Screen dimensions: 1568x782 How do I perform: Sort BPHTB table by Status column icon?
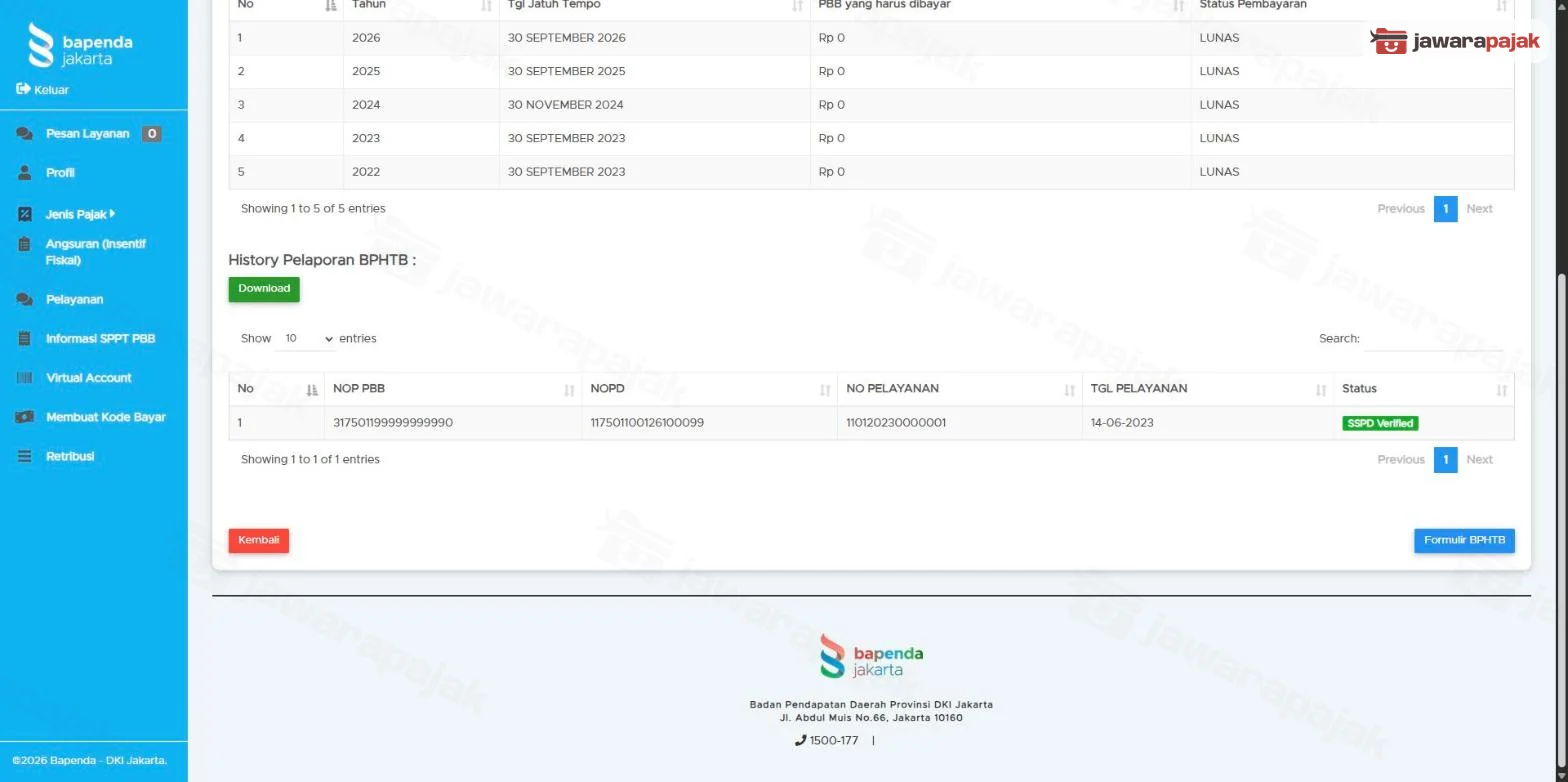click(1501, 390)
